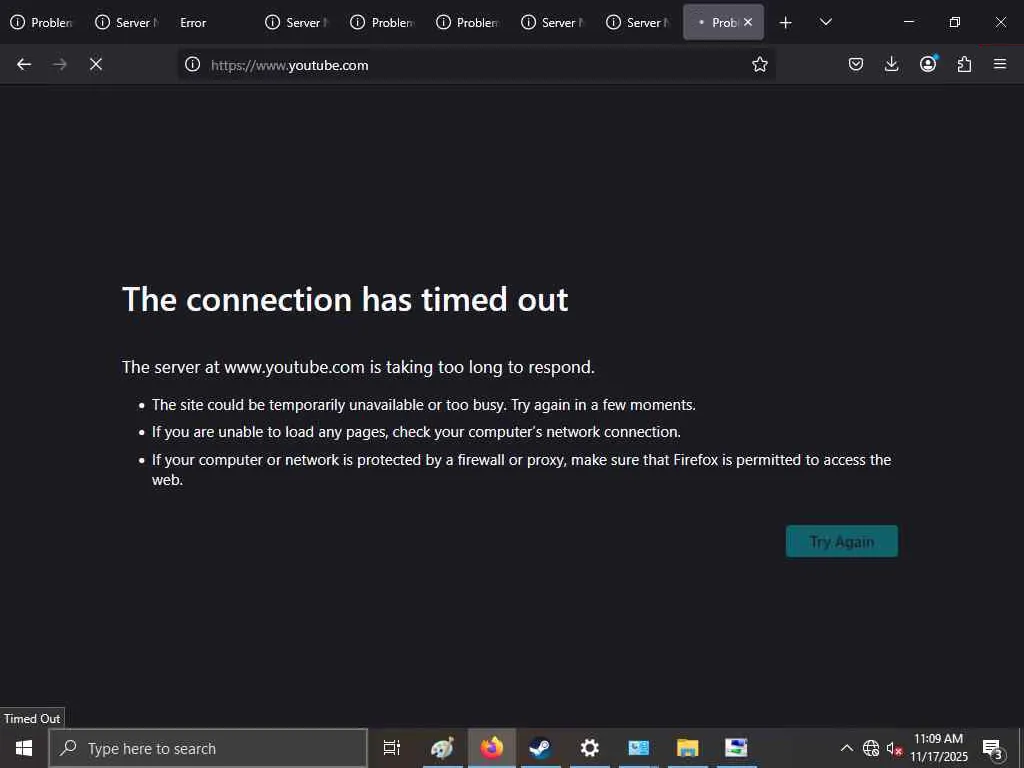Open the Firefox account menu
1024x768 pixels.
tap(928, 64)
